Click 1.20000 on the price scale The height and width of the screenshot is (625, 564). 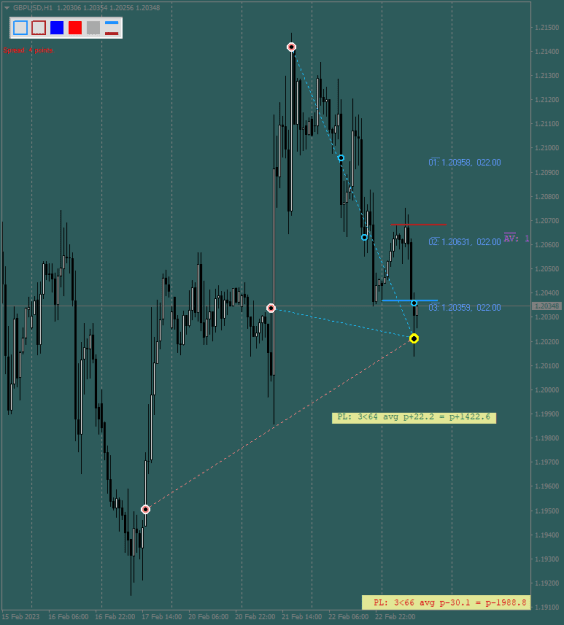(547, 390)
